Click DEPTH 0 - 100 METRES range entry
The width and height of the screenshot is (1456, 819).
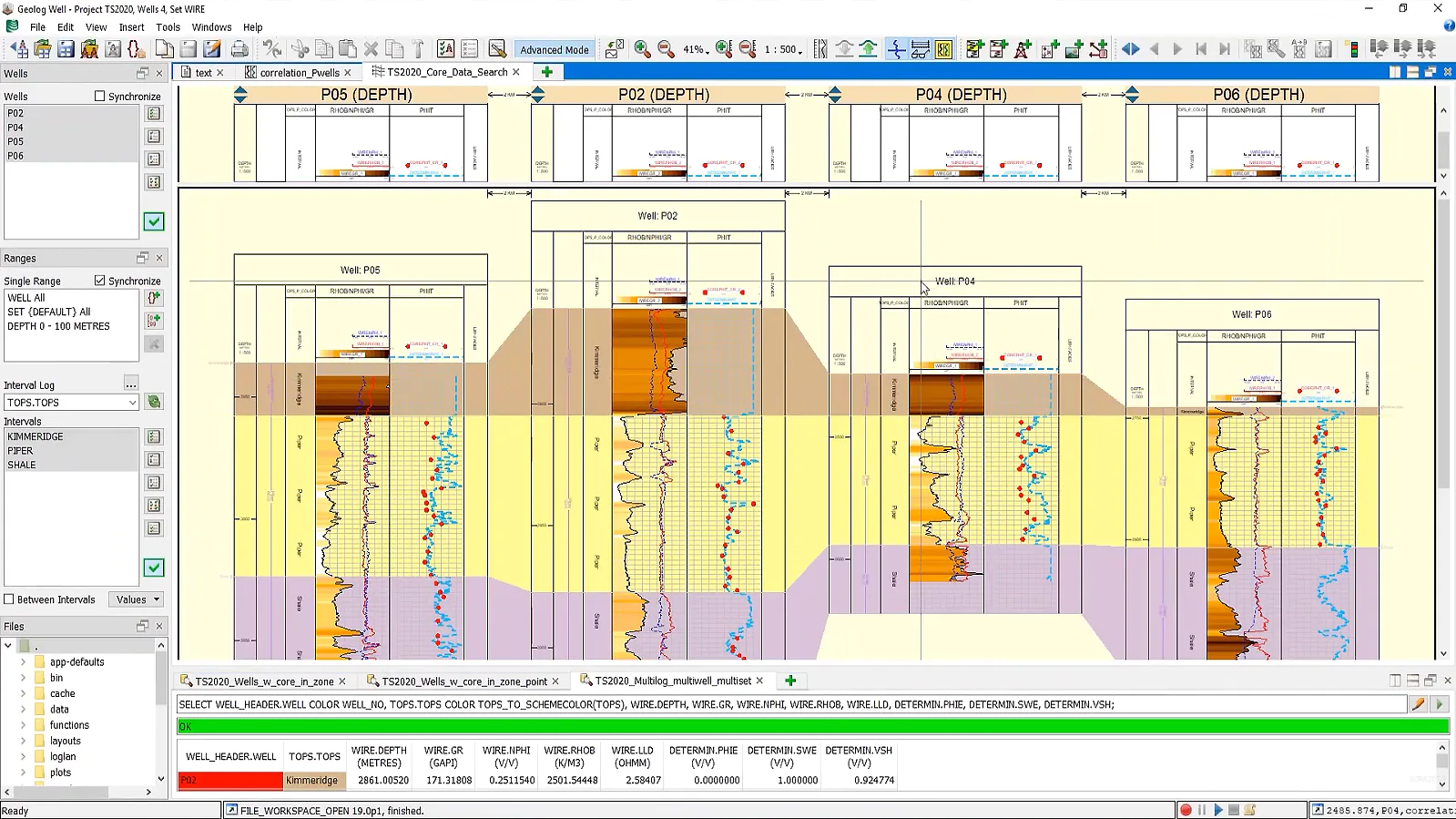click(58, 326)
